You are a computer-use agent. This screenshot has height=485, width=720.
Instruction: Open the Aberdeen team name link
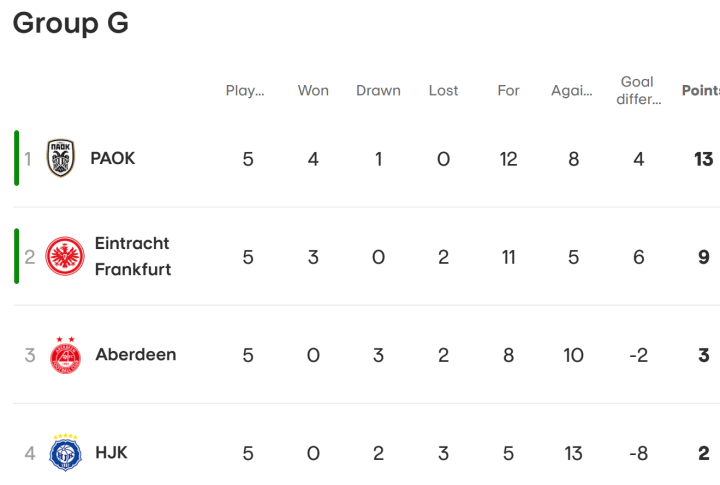tap(135, 355)
